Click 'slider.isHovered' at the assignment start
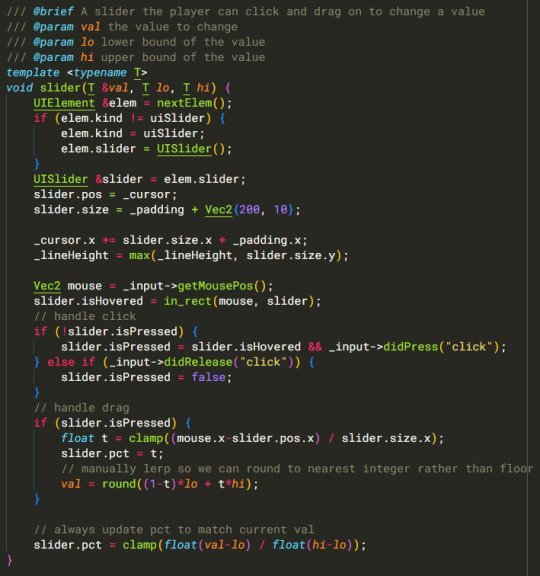Viewport: 540px width, 576px height. tap(88, 301)
